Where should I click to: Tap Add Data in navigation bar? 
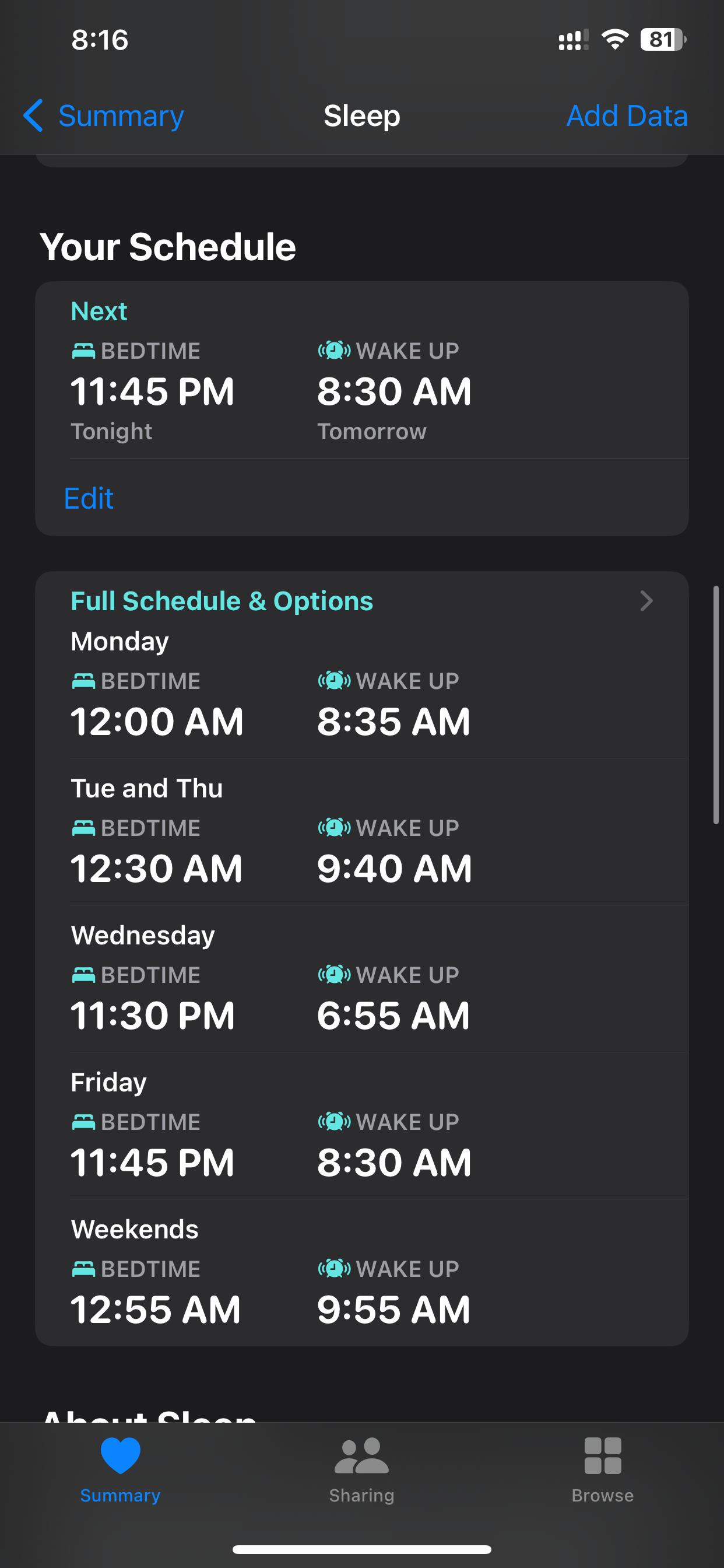click(x=627, y=116)
